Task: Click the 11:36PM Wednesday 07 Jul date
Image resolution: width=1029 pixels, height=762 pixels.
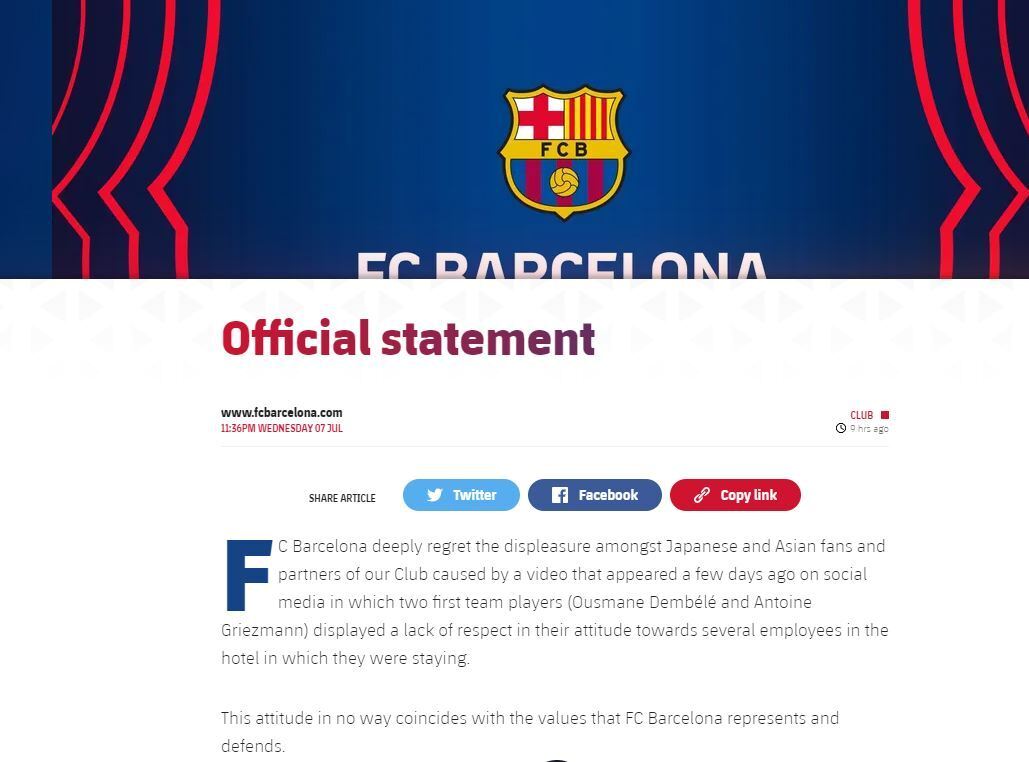Action: (281, 428)
